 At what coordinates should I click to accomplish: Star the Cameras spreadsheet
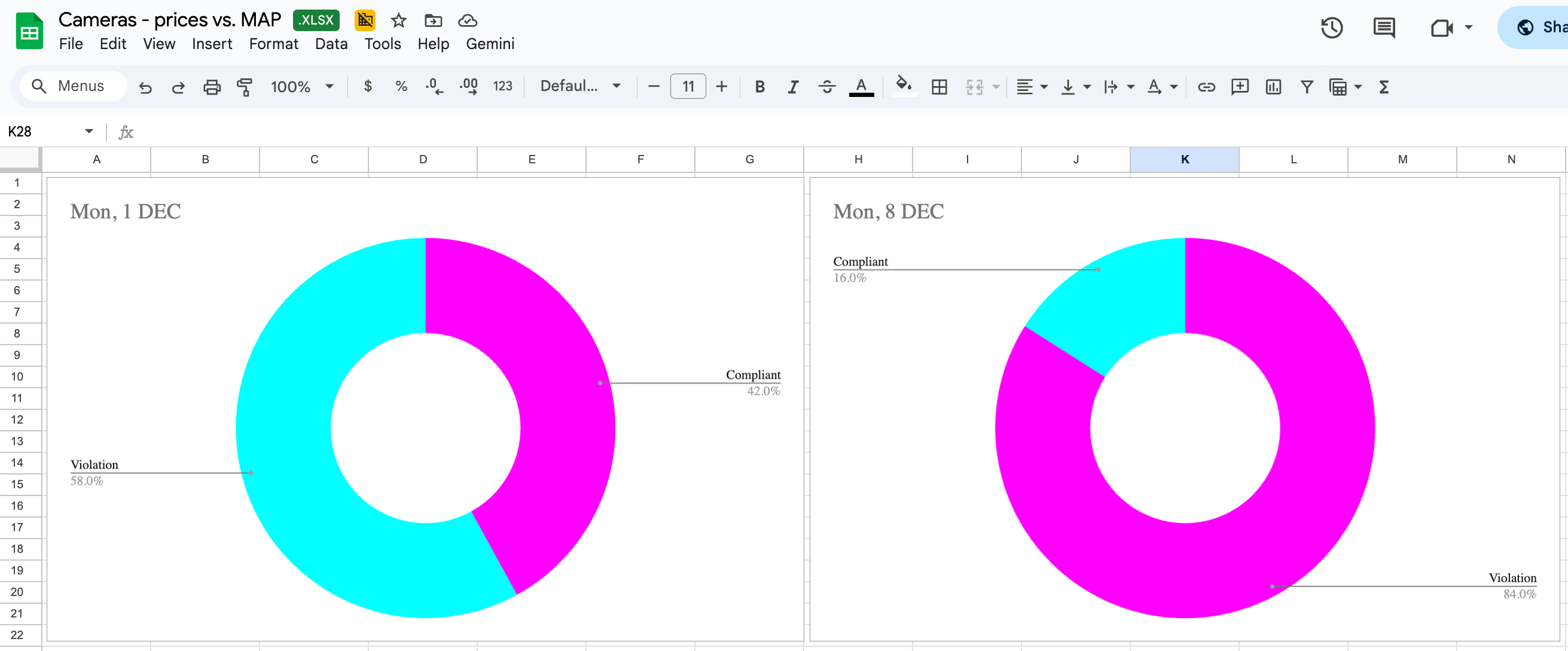tap(398, 20)
